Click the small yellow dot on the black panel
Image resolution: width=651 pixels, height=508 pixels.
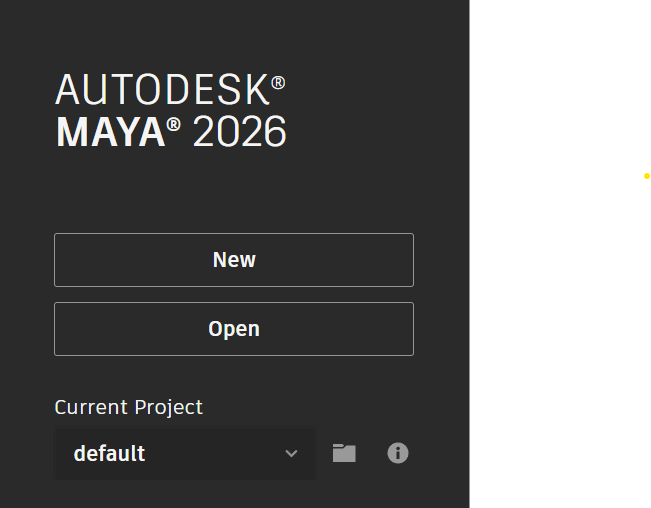tap(647, 176)
